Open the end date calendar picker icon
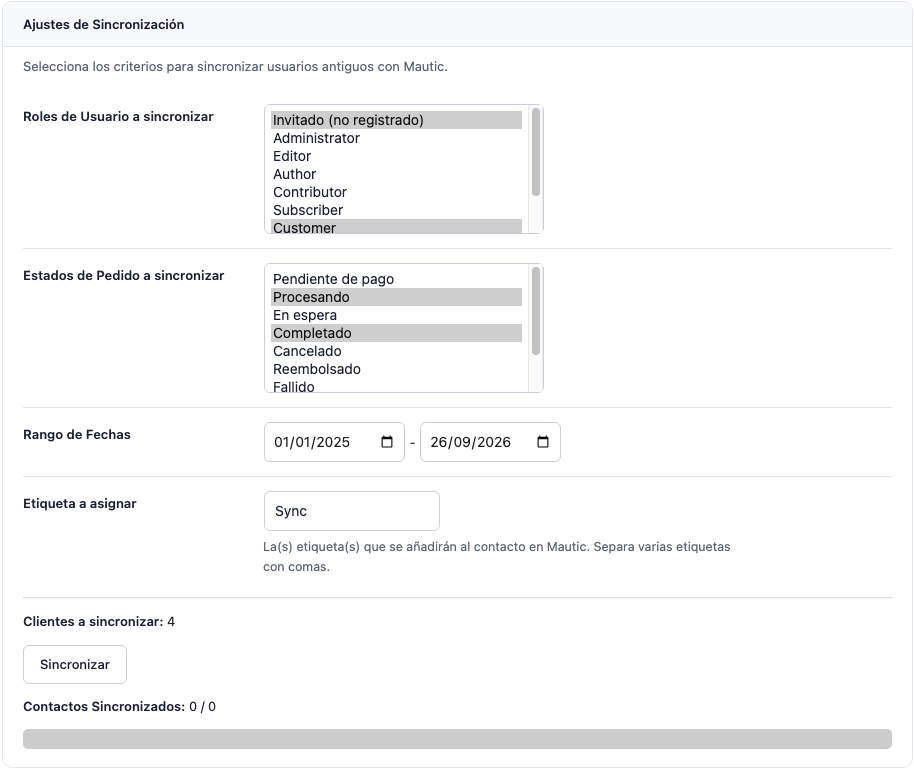Screen dimensions: 914x772 pos(543,442)
